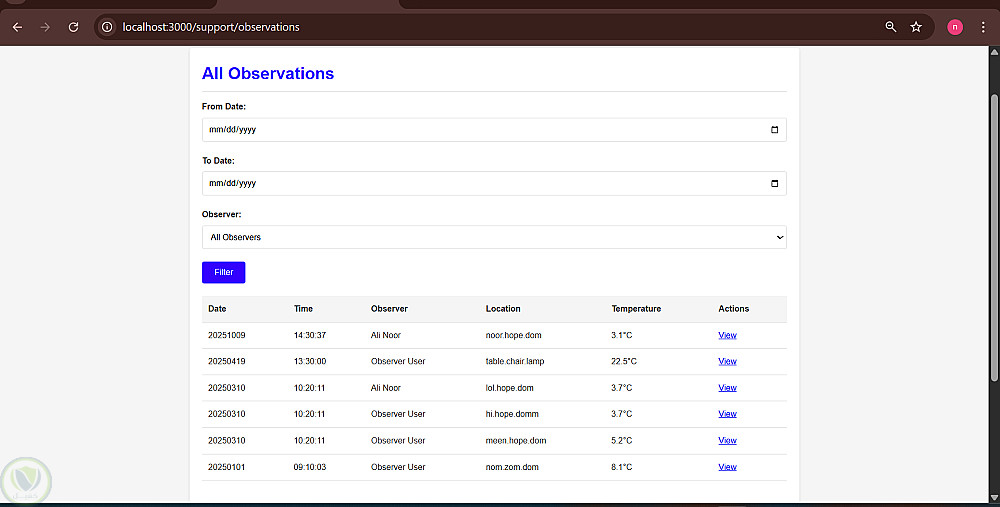Click the blue Filter button
This screenshot has width=1000, height=507.
click(223, 272)
